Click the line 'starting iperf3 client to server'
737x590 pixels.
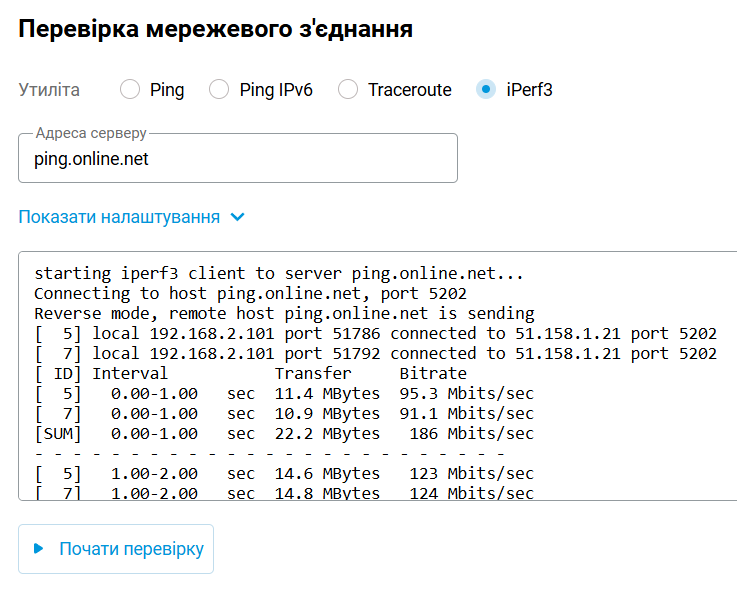click(x=279, y=274)
